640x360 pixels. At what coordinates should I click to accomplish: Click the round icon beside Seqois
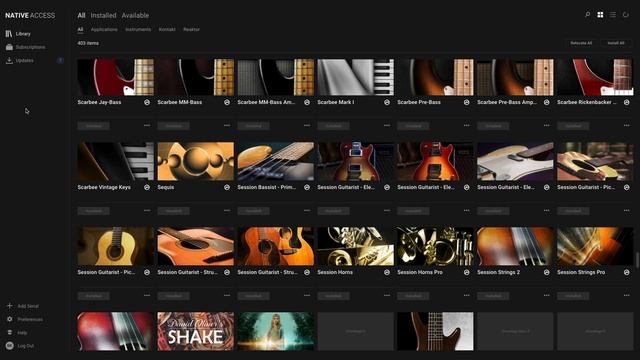click(x=227, y=187)
